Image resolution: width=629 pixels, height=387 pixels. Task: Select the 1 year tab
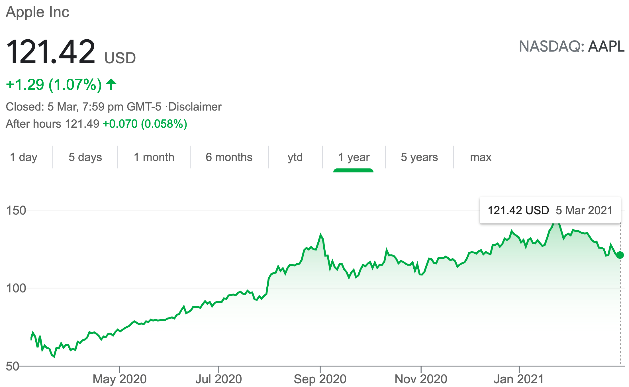coord(353,157)
